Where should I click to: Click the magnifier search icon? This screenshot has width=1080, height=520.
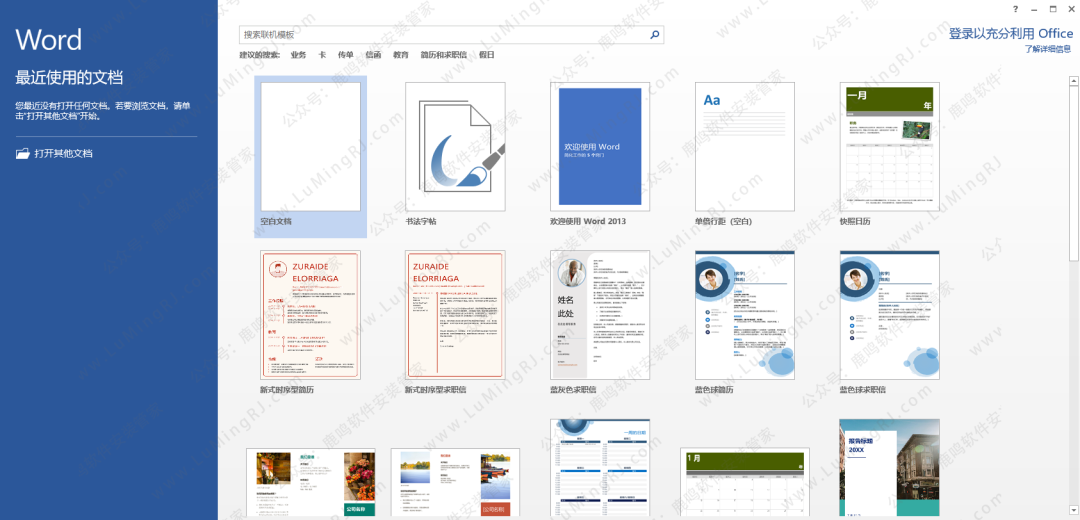pyautogui.click(x=654, y=34)
